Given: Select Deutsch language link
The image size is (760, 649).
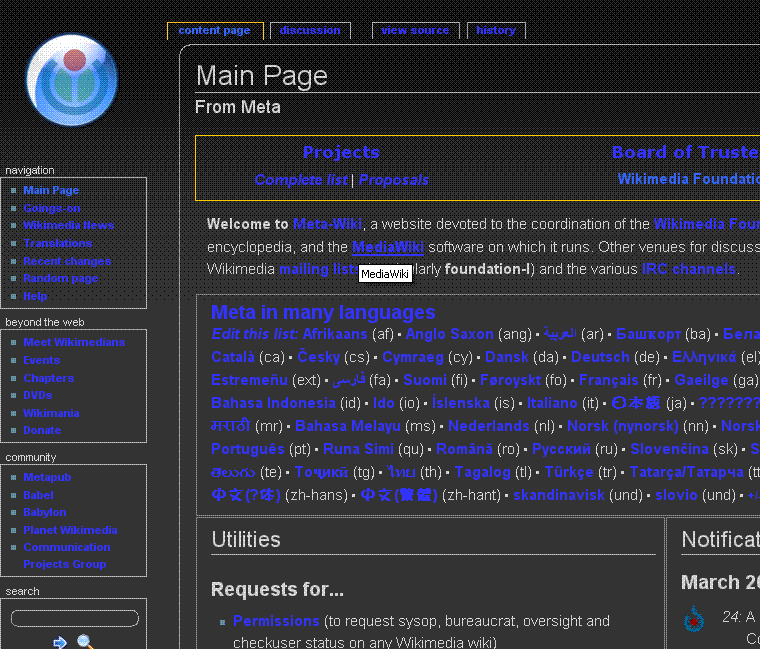Looking at the screenshot, I should coord(600,357).
